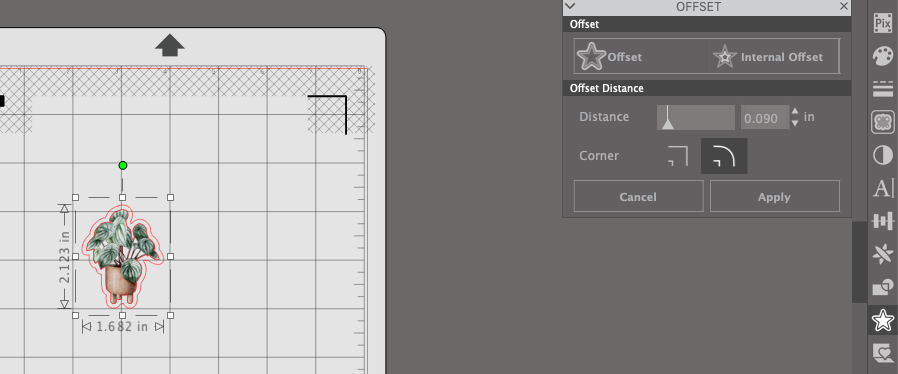The height and width of the screenshot is (374, 898).
Task: Open the Replicate panel icon
Action: point(883,254)
